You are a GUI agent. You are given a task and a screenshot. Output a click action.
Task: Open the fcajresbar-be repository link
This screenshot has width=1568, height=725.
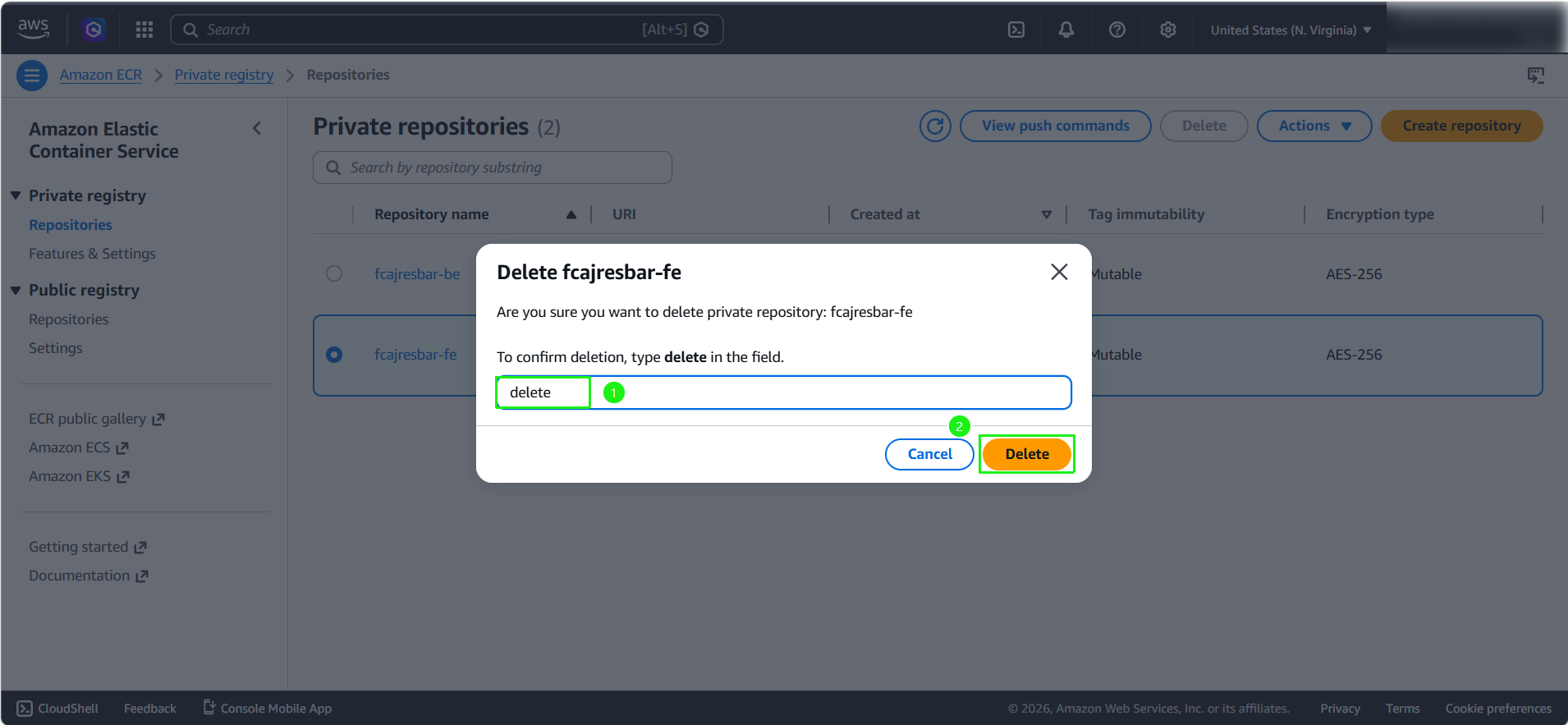click(x=417, y=274)
